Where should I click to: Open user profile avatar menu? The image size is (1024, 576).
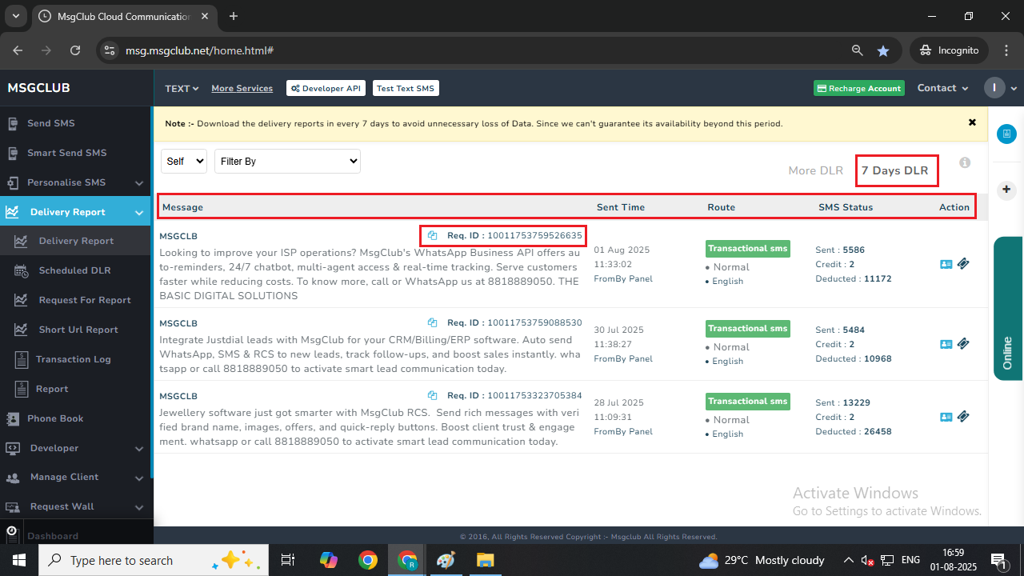pyautogui.click(x=995, y=88)
